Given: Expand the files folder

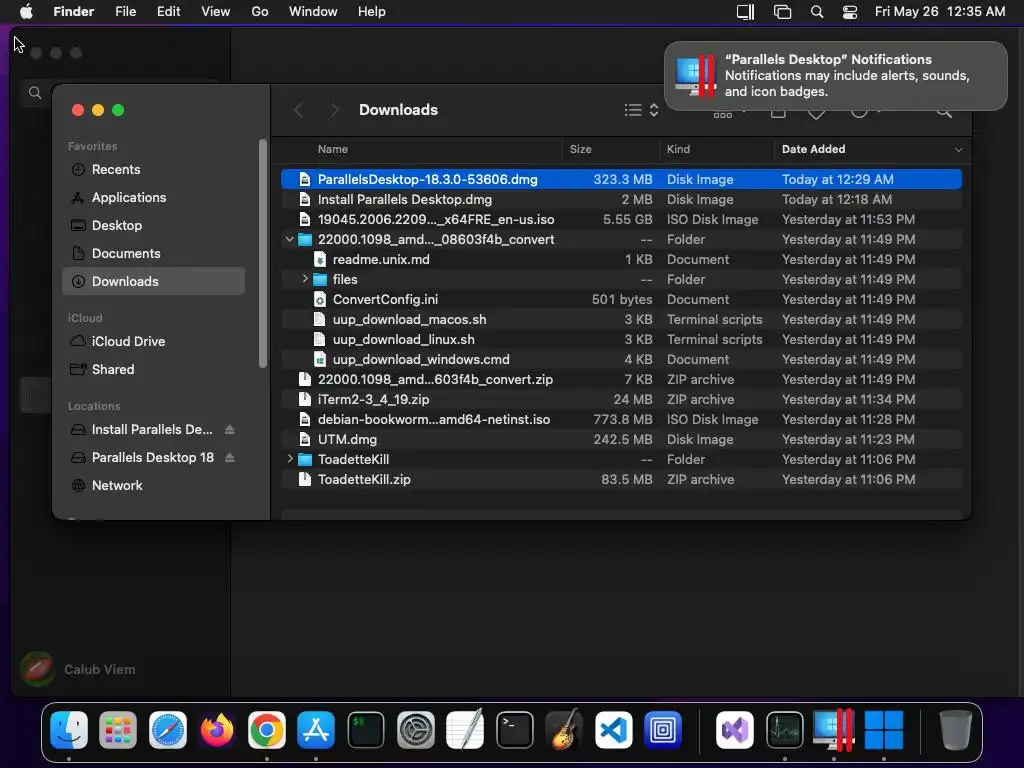Looking at the screenshot, I should point(304,279).
